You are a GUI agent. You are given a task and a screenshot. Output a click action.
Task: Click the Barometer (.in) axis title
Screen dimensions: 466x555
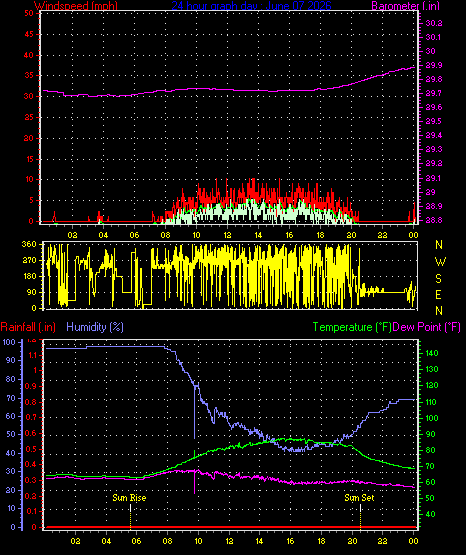click(x=405, y=6)
